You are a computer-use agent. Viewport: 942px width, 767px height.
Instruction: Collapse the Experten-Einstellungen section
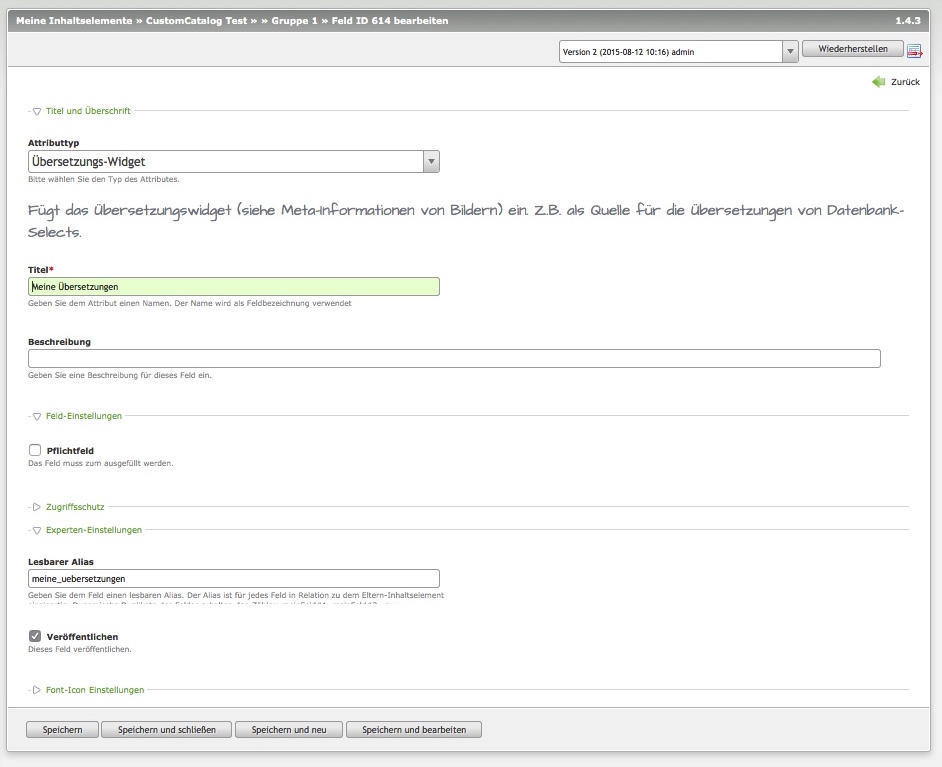93,530
